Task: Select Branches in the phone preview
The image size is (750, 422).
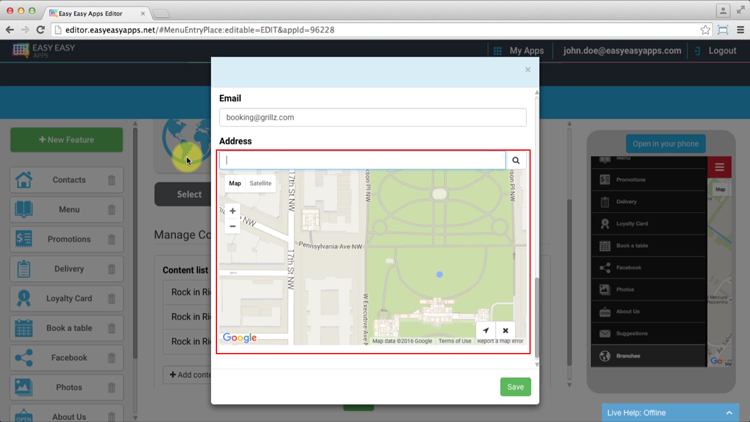Action: [649, 356]
